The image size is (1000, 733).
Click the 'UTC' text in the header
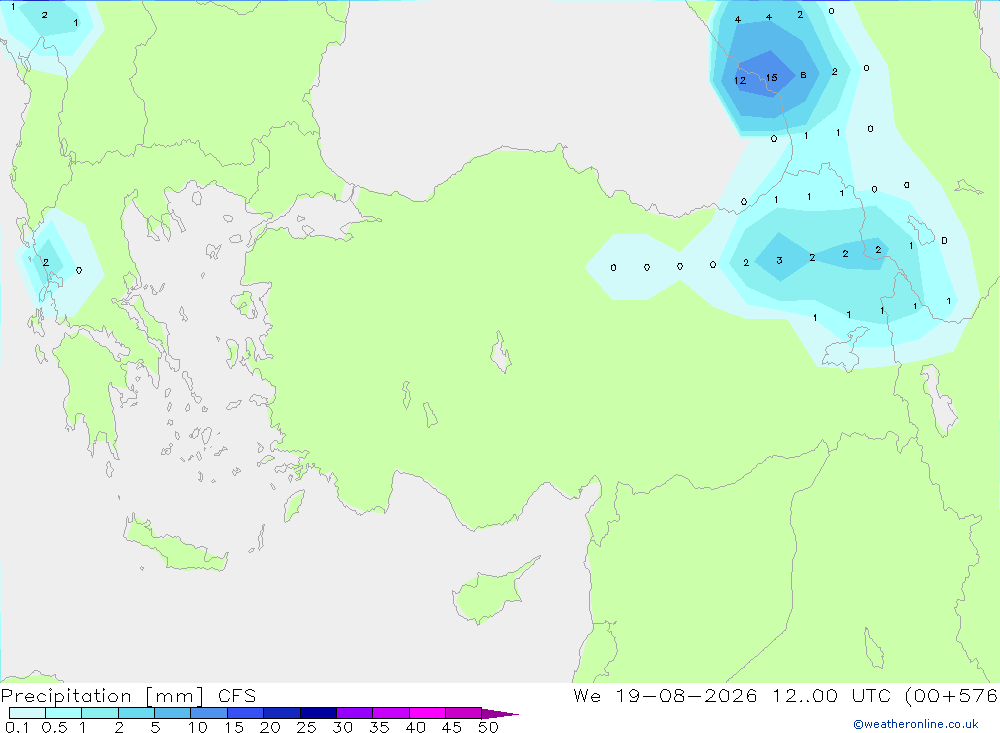872,695
